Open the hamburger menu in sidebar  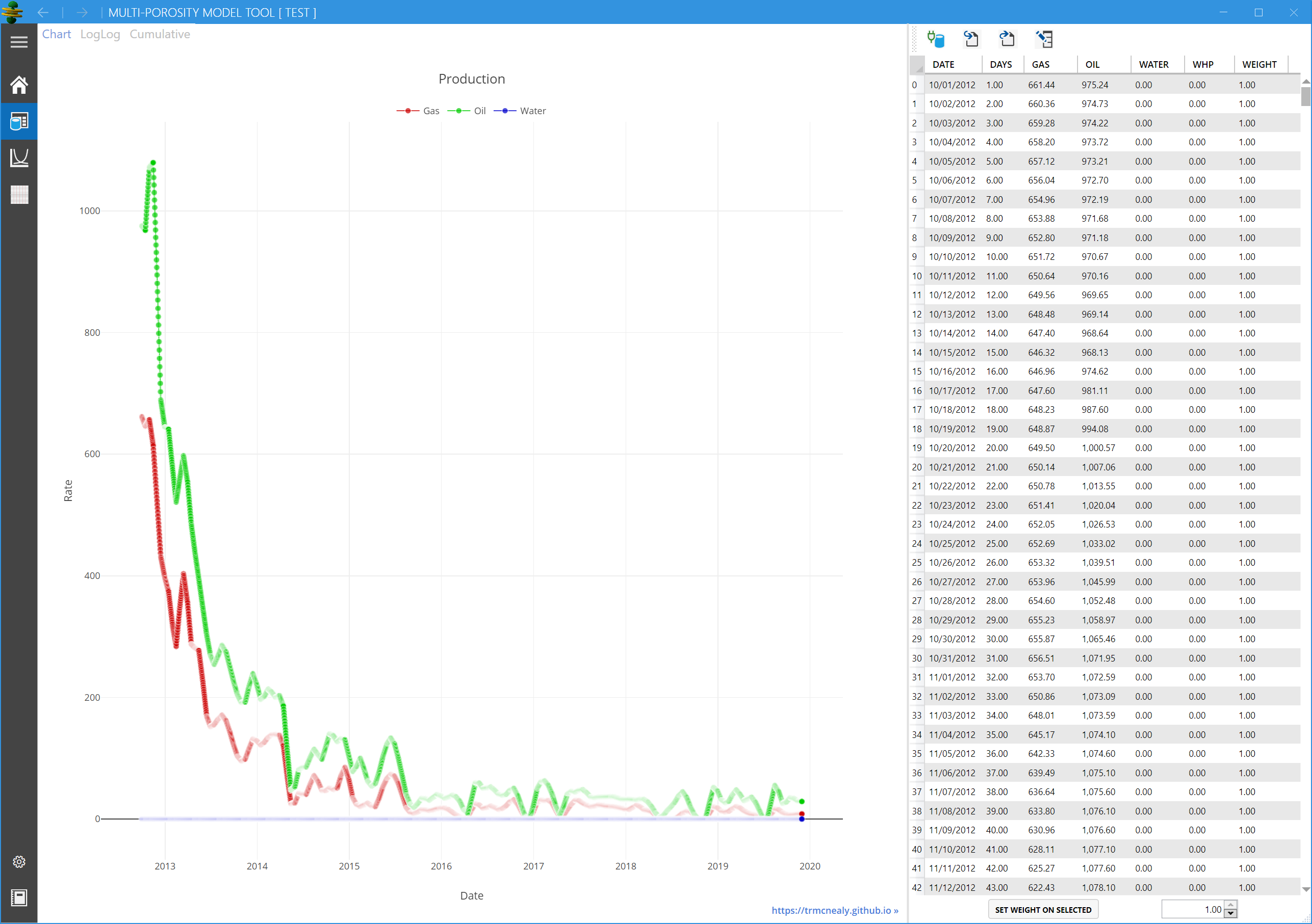(x=19, y=42)
